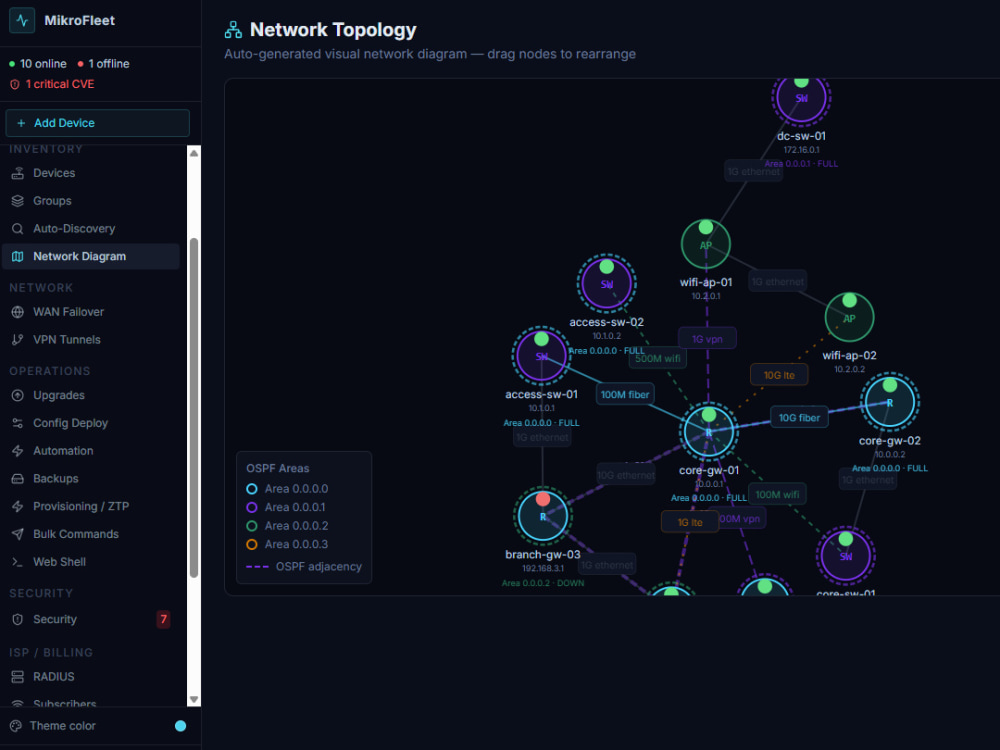The image size is (1000, 750).
Task: Click the Area 0.0.0.2 · DOWN label
Action: (x=543, y=583)
